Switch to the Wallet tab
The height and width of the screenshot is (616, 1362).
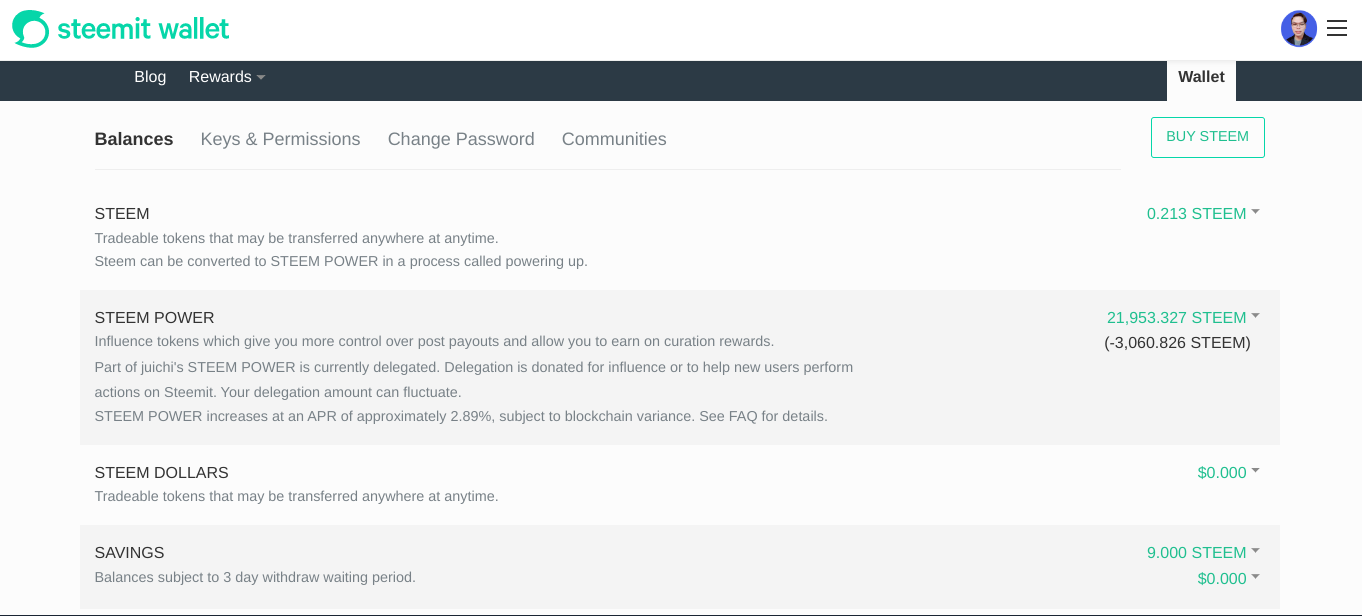click(1201, 77)
